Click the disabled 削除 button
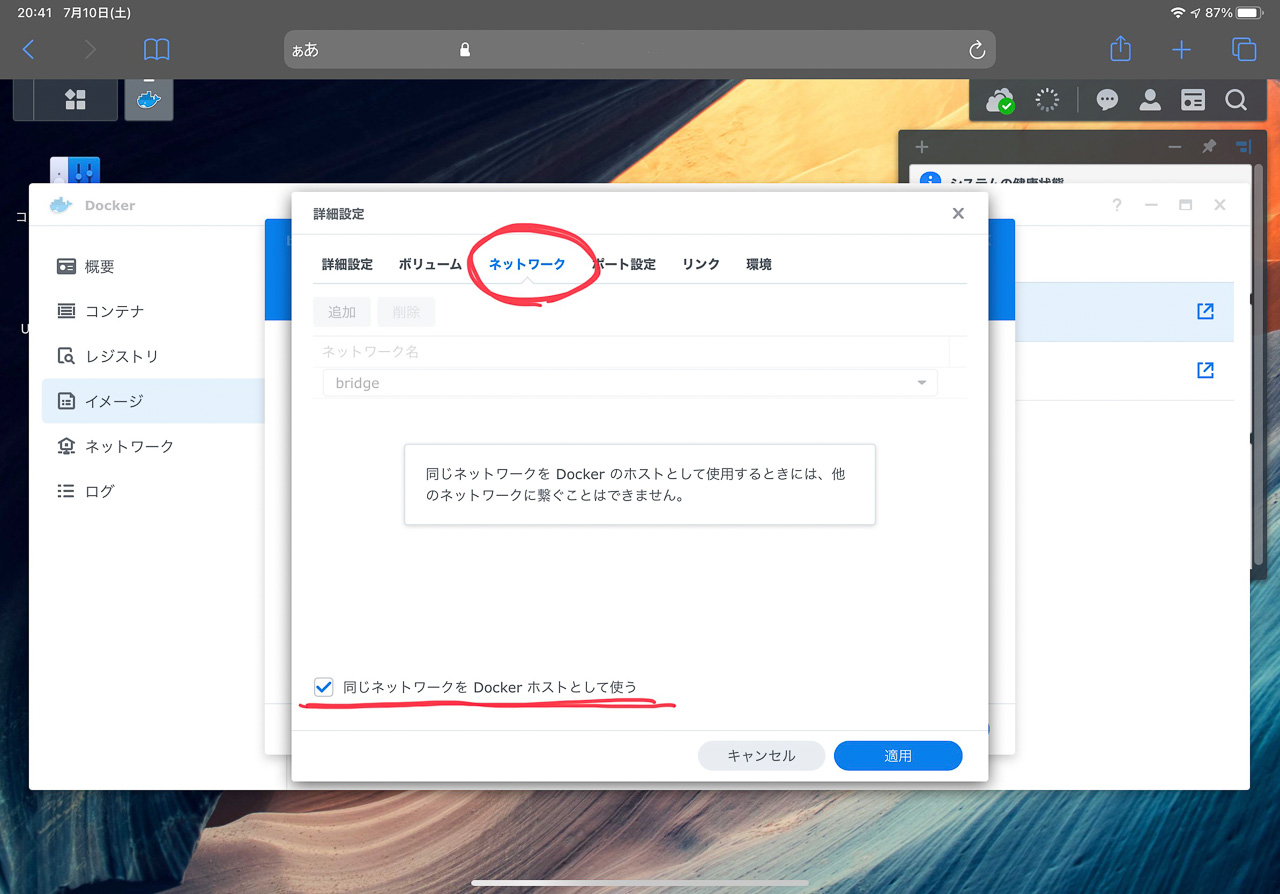This screenshot has height=894, width=1280. pos(406,312)
